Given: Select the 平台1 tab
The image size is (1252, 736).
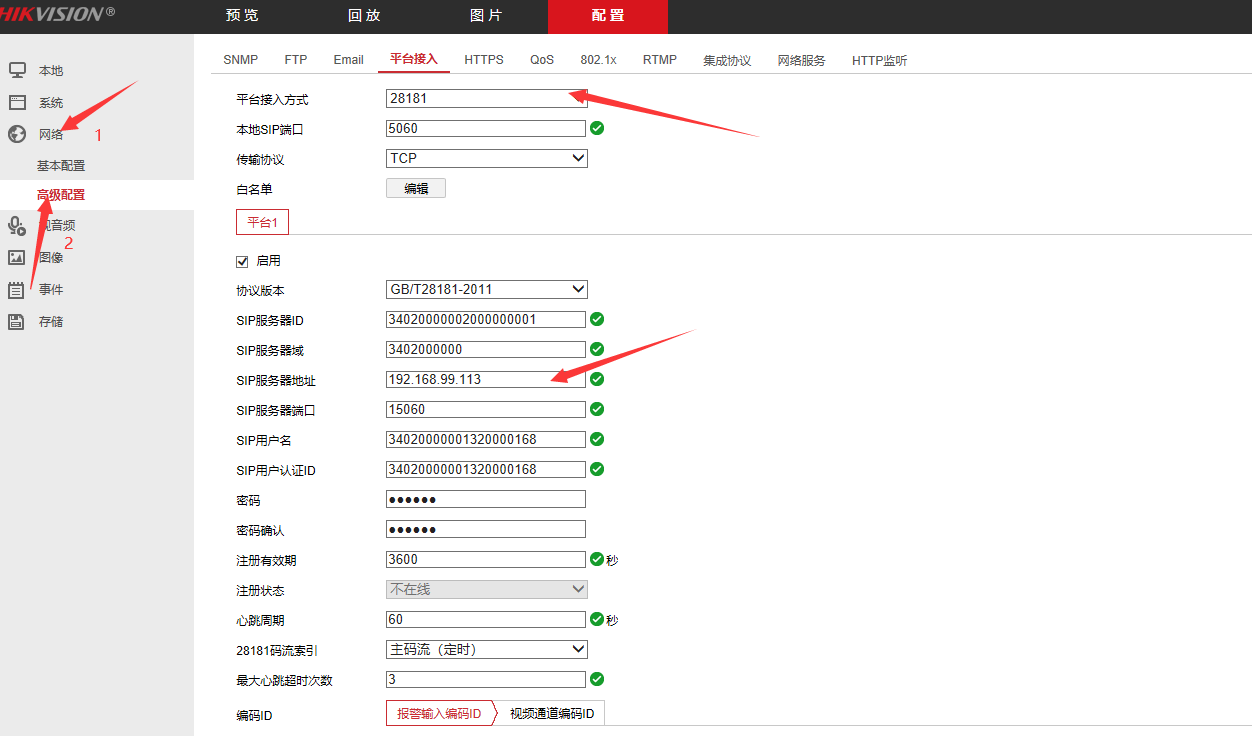Looking at the screenshot, I should (262, 222).
